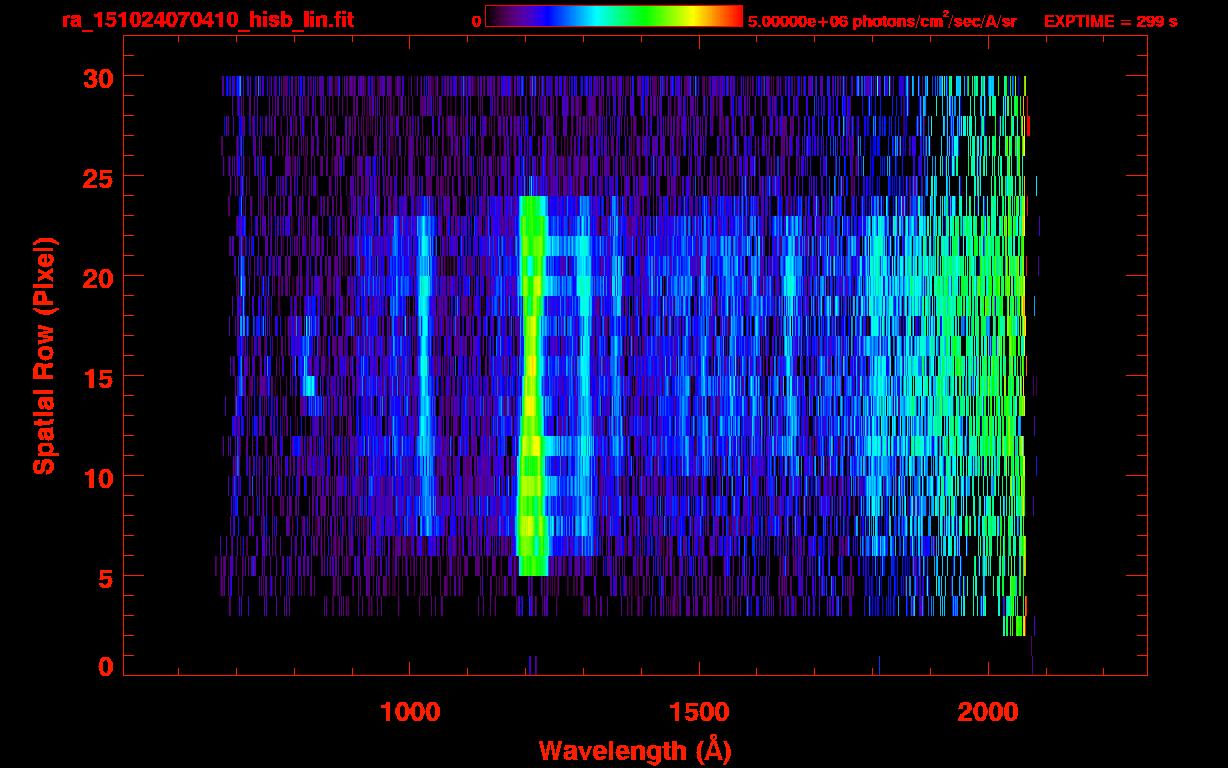
Task: Click the bright yellow-green emission line near 1216 Å
Action: (532, 386)
